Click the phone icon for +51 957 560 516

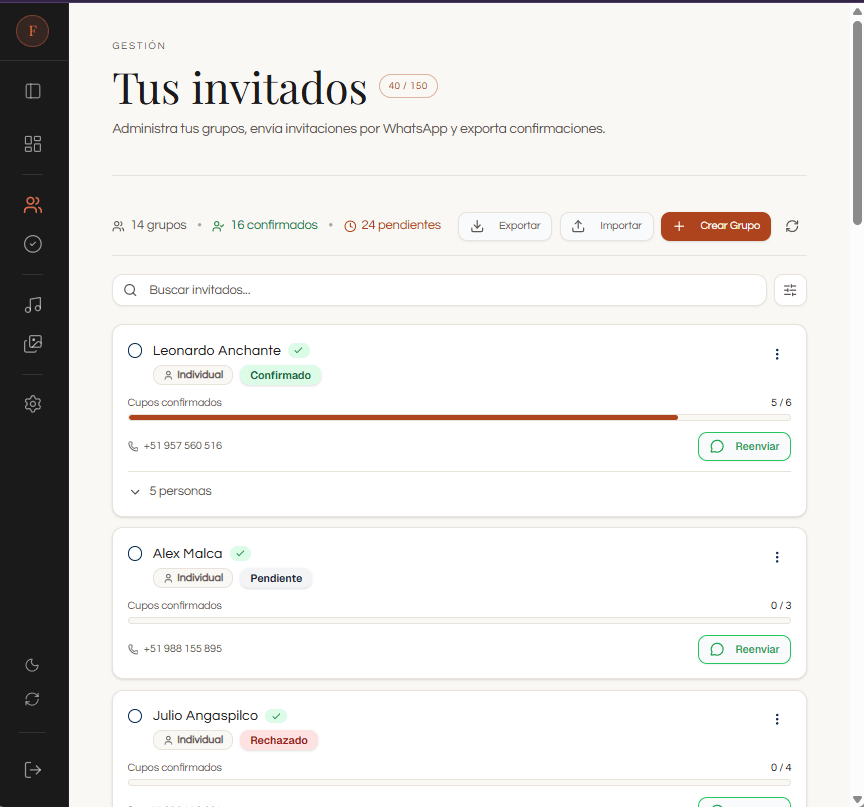pos(133,446)
